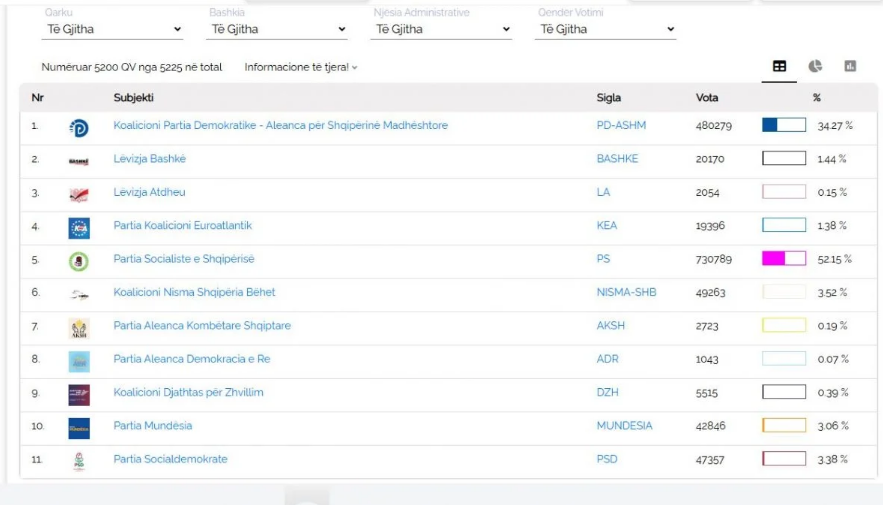Image resolution: width=883 pixels, height=505 pixels.
Task: Switch to pie chart view icon
Action: click(815, 66)
